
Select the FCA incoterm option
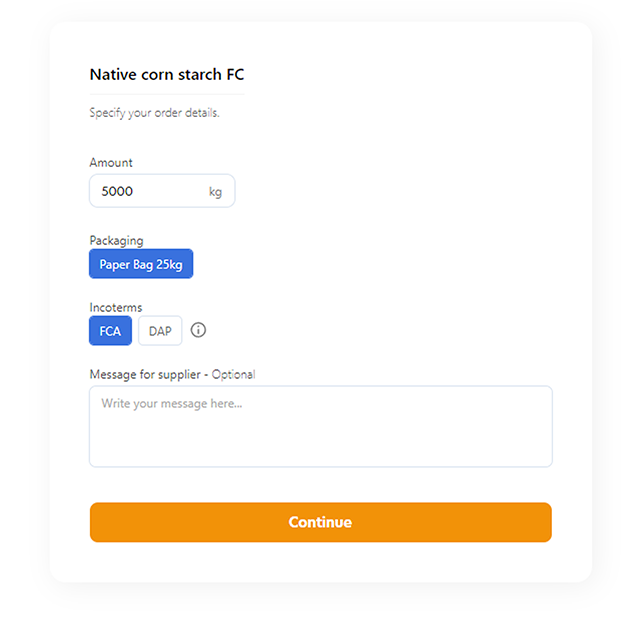(x=110, y=330)
